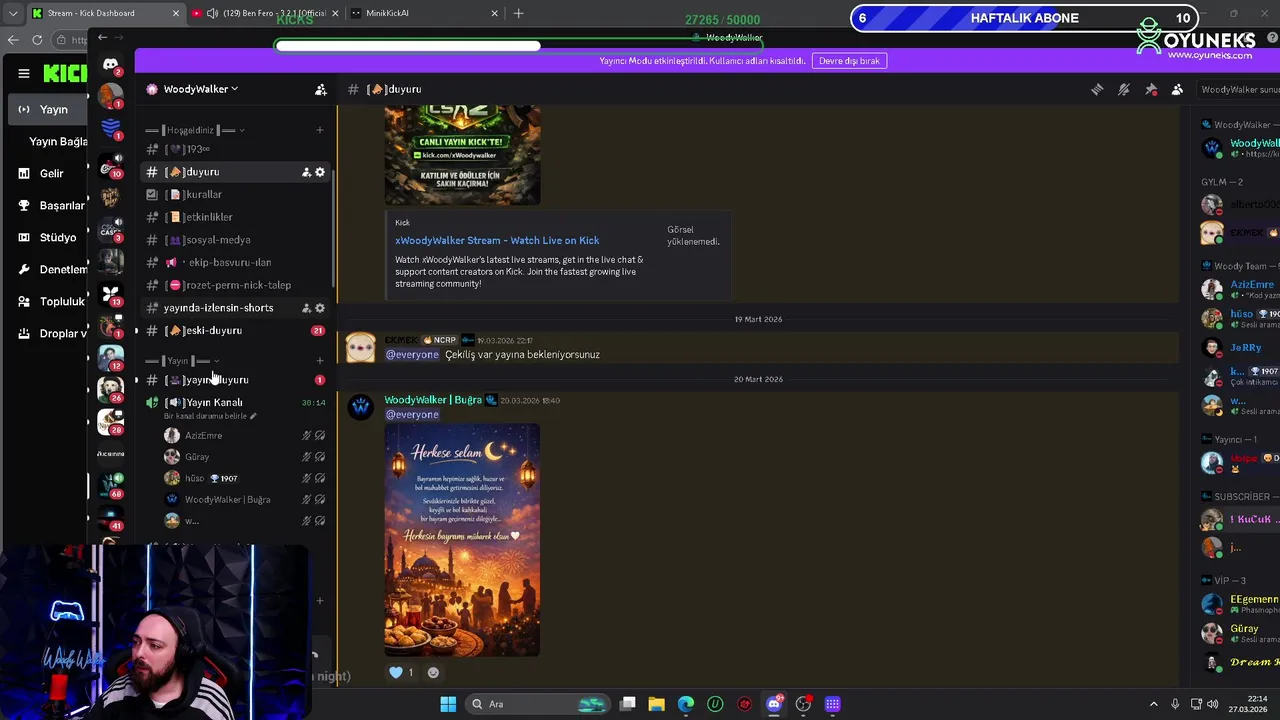Toggle mute icon for Güray in voice
The width and height of the screenshot is (1280, 720).
pyautogui.click(x=306, y=457)
